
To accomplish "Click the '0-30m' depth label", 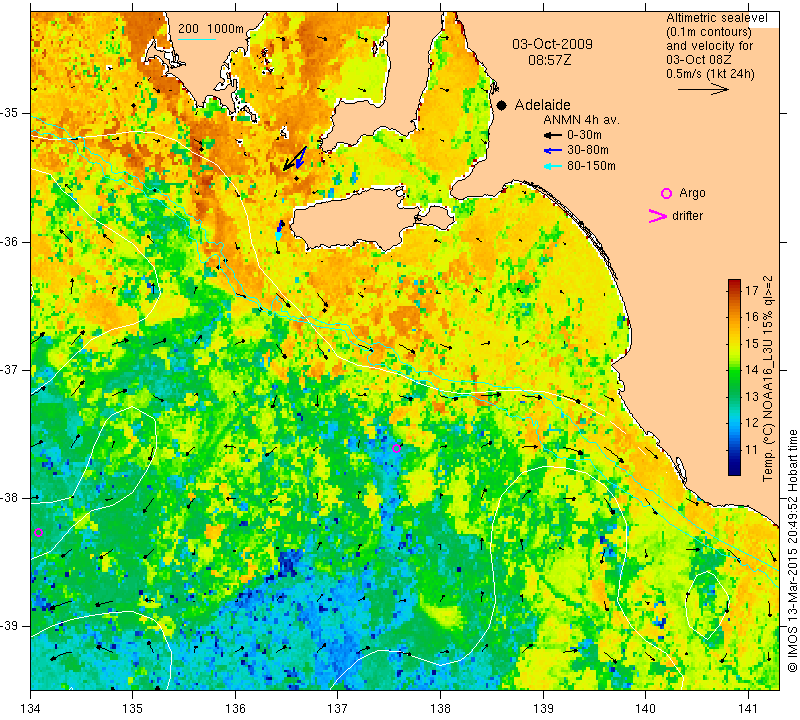I will click(x=584, y=135).
